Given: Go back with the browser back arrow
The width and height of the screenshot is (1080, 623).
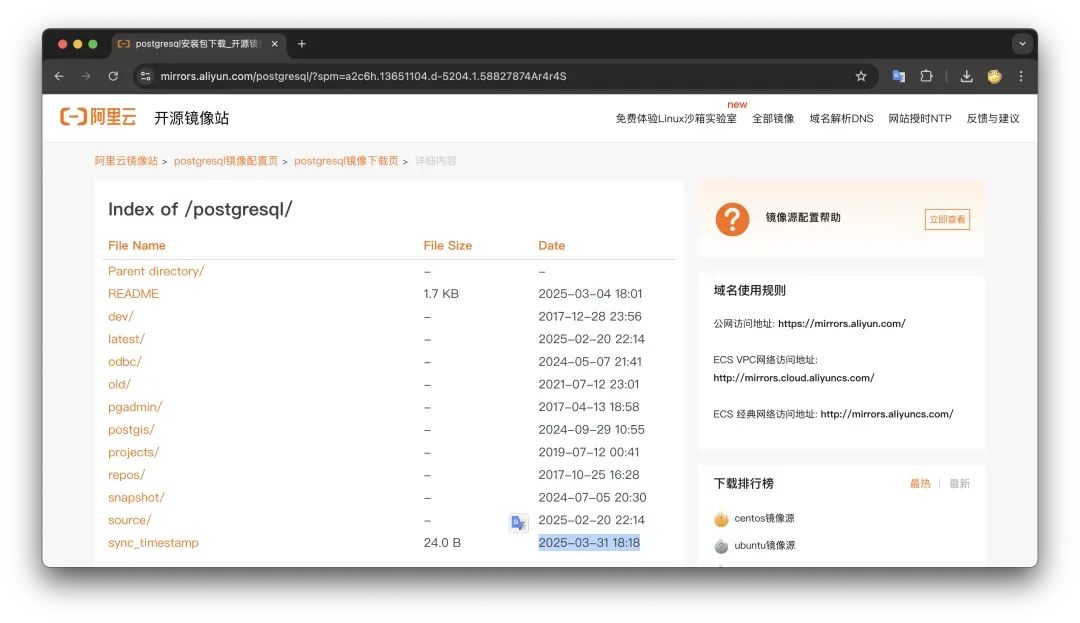Looking at the screenshot, I should tap(59, 76).
